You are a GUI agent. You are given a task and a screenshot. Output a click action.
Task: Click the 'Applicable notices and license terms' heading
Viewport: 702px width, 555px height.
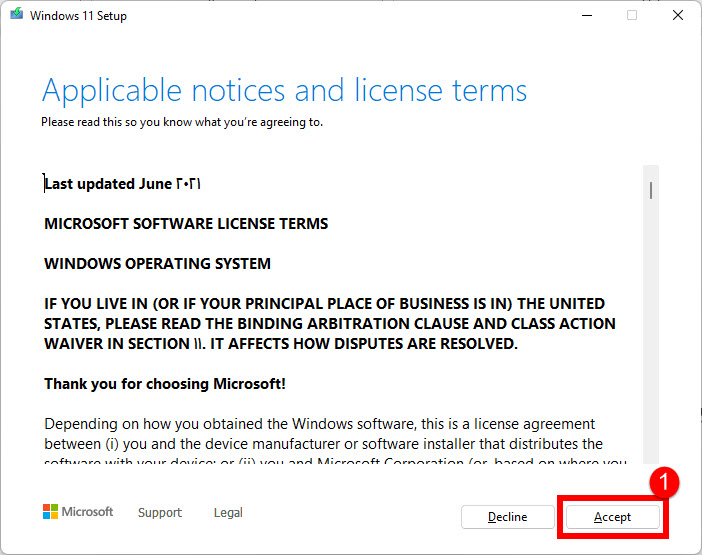(284, 92)
